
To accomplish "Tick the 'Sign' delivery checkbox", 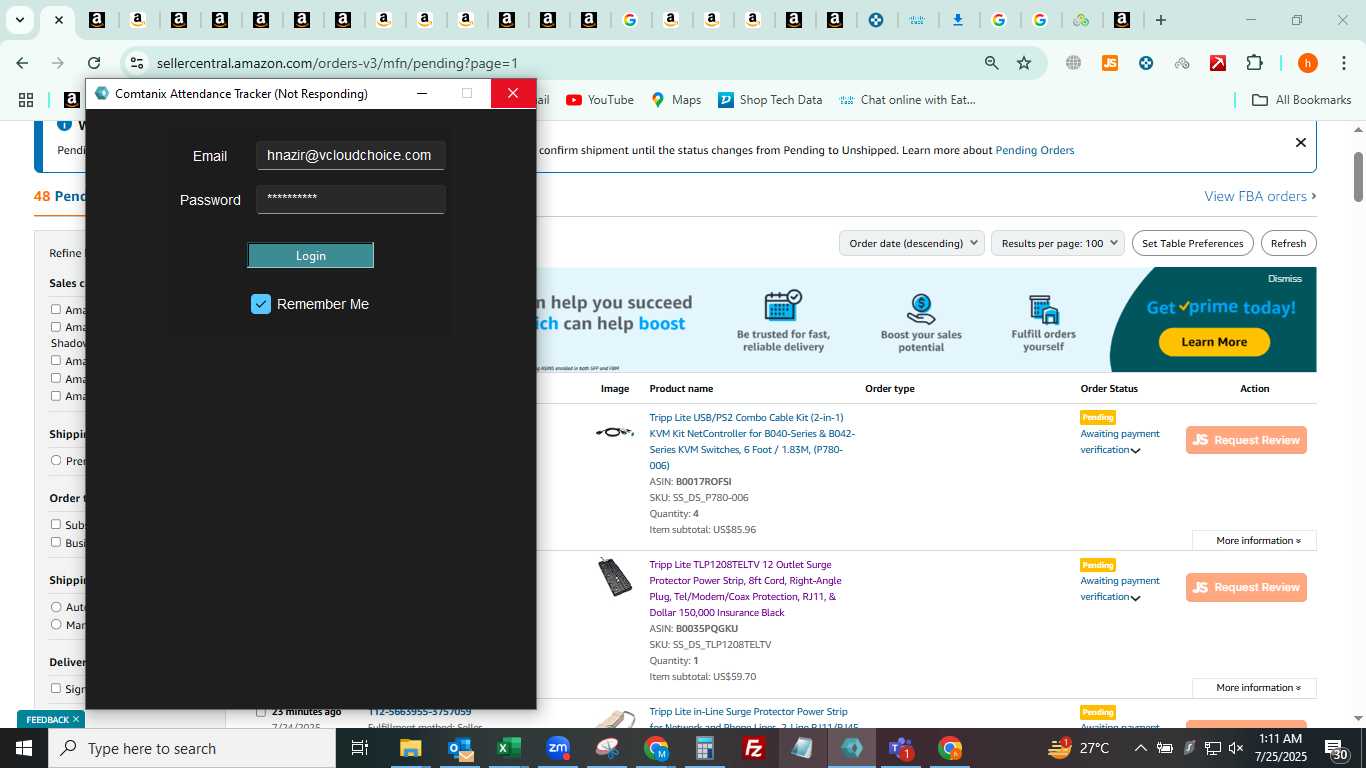I will [56, 688].
